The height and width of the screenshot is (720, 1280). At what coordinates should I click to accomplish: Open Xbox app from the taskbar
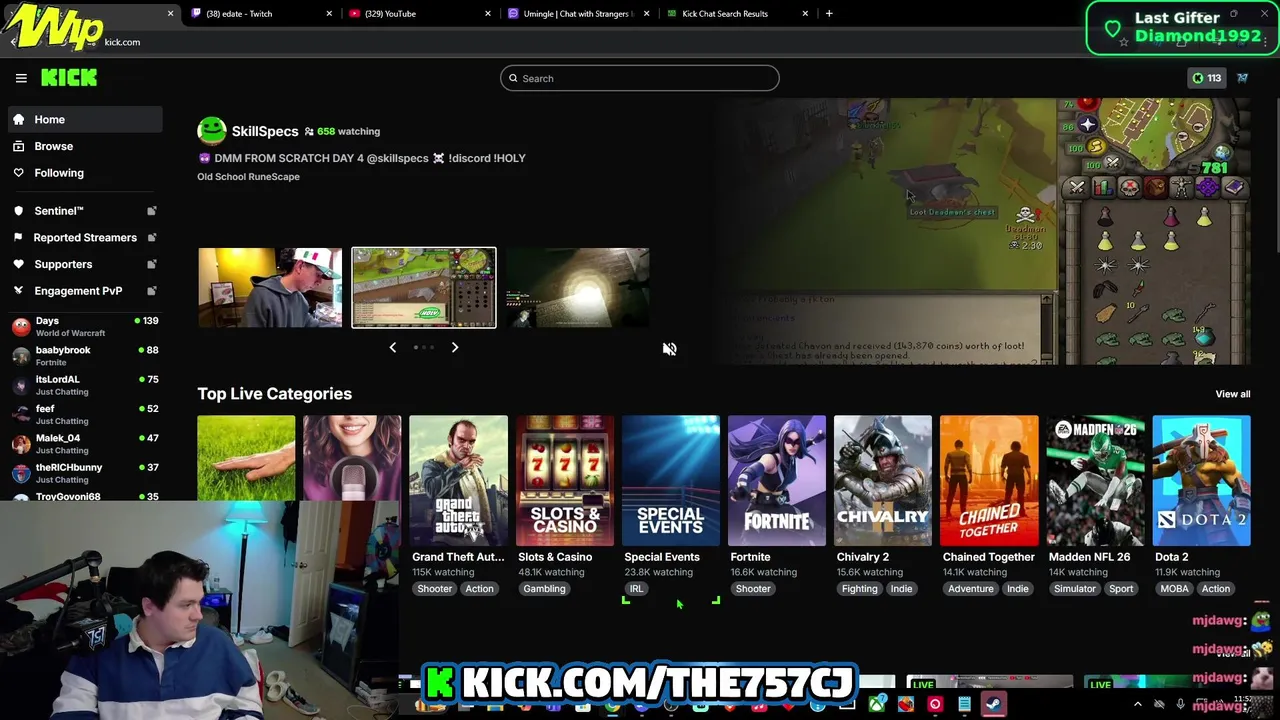click(877, 704)
